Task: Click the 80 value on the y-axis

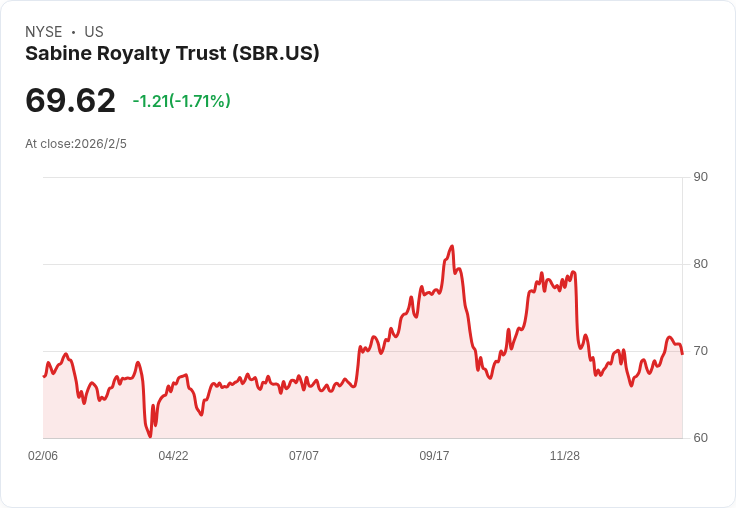Action: click(x=700, y=264)
